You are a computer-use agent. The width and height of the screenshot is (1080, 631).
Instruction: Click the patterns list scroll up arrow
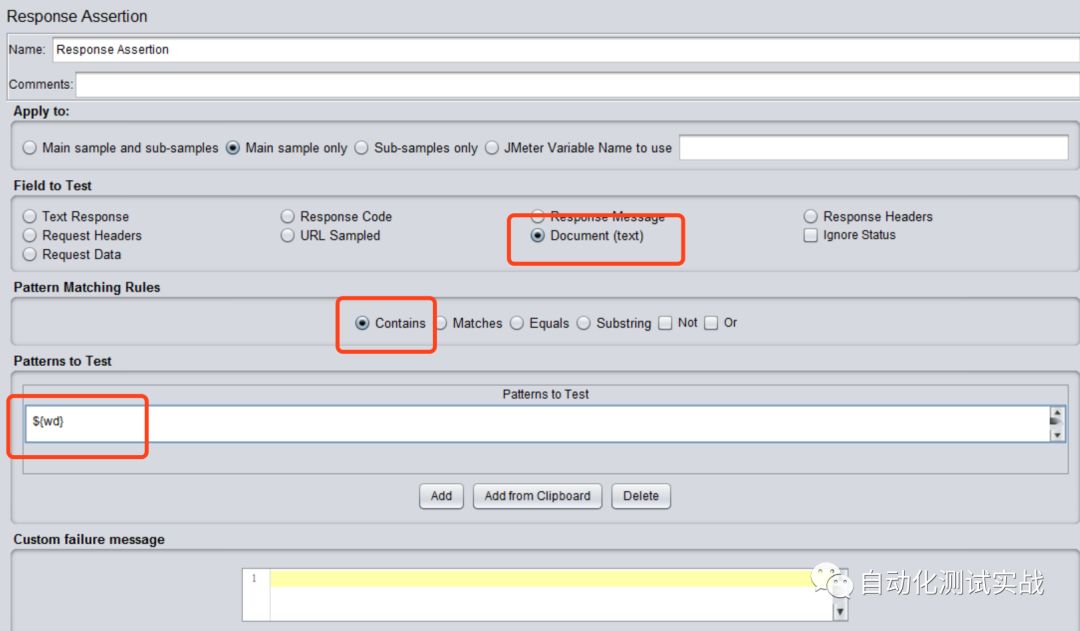[x=1057, y=415]
